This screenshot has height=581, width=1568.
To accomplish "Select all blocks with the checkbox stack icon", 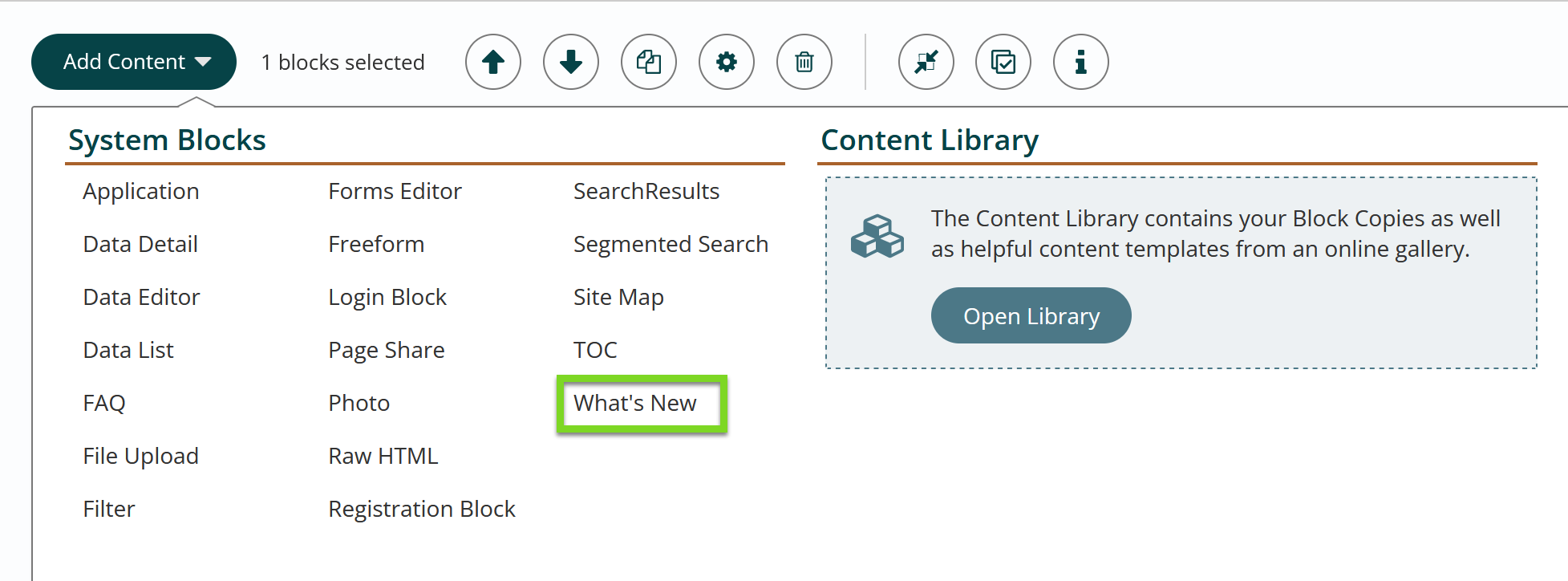I will coord(1003,62).
